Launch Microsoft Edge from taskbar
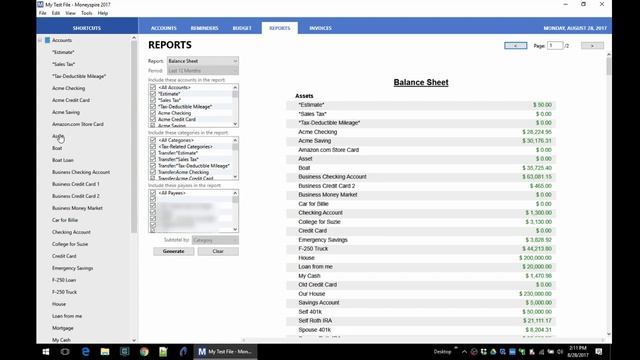 tap(85, 351)
